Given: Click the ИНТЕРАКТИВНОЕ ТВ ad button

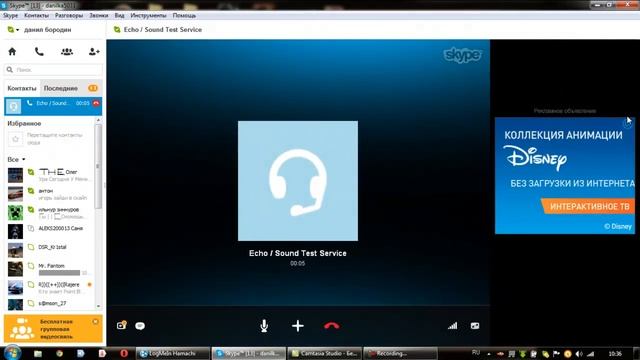Looking at the screenshot, I should (589, 207).
